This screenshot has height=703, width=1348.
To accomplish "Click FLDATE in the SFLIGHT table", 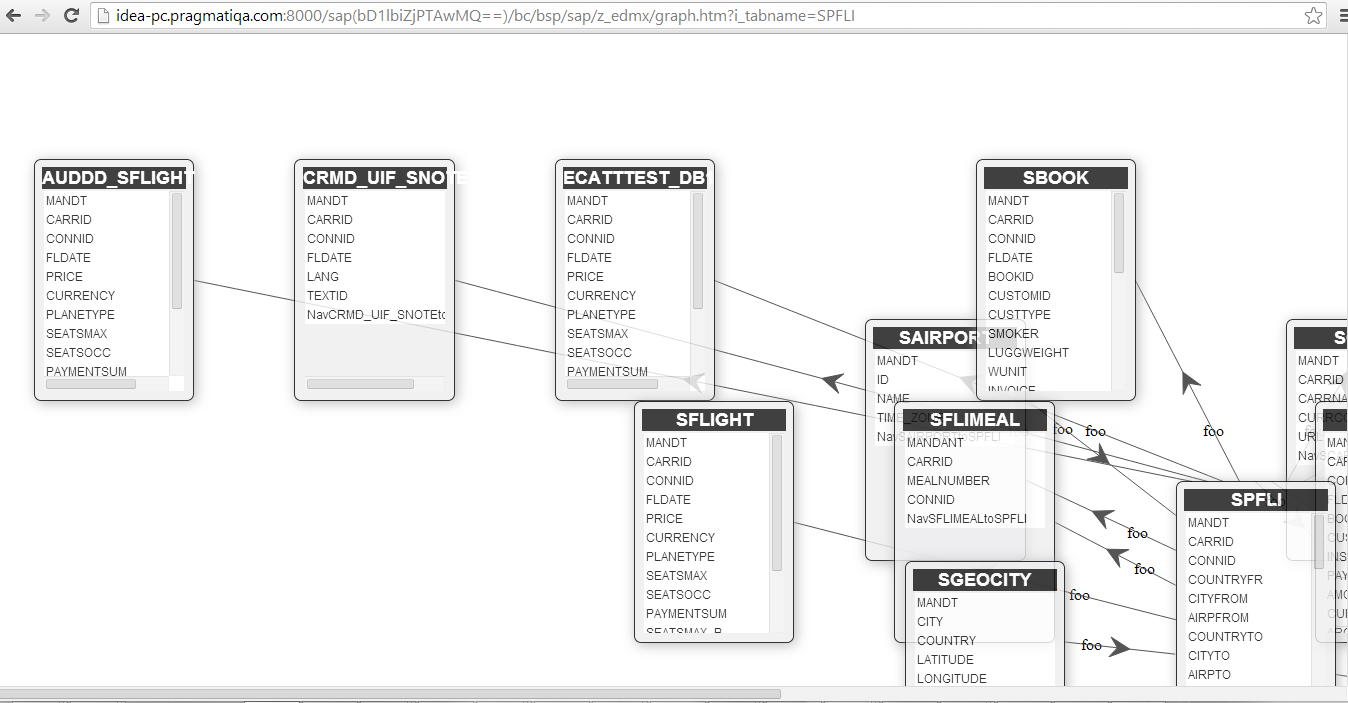I will click(668, 500).
